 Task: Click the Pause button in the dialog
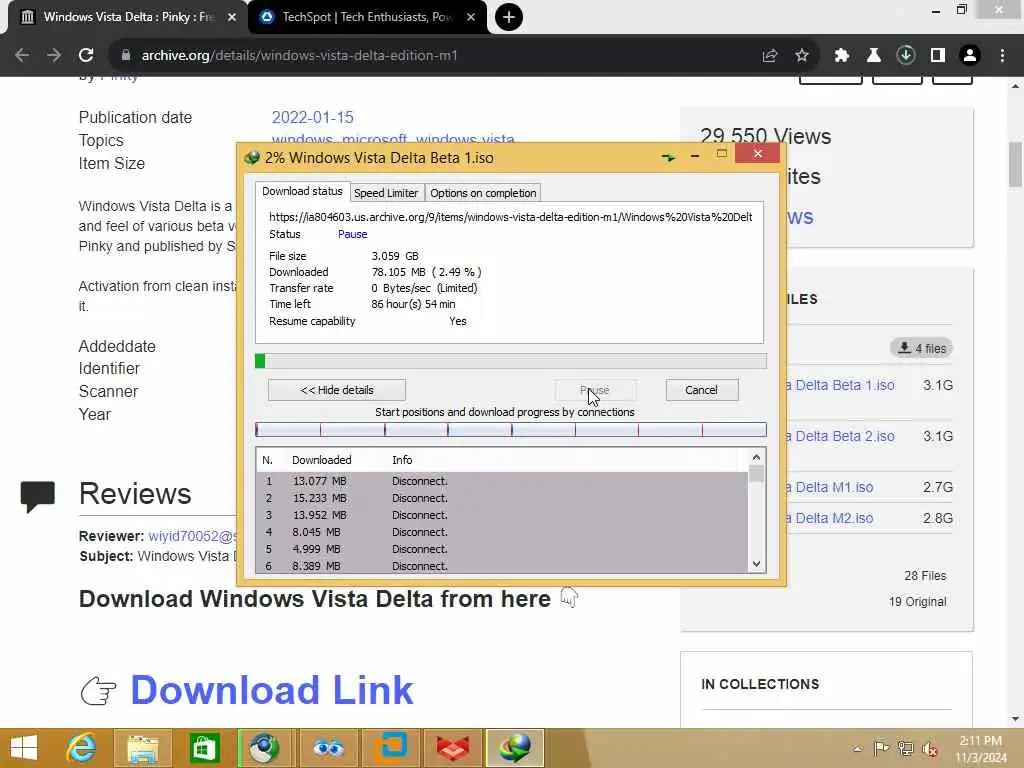(x=595, y=390)
